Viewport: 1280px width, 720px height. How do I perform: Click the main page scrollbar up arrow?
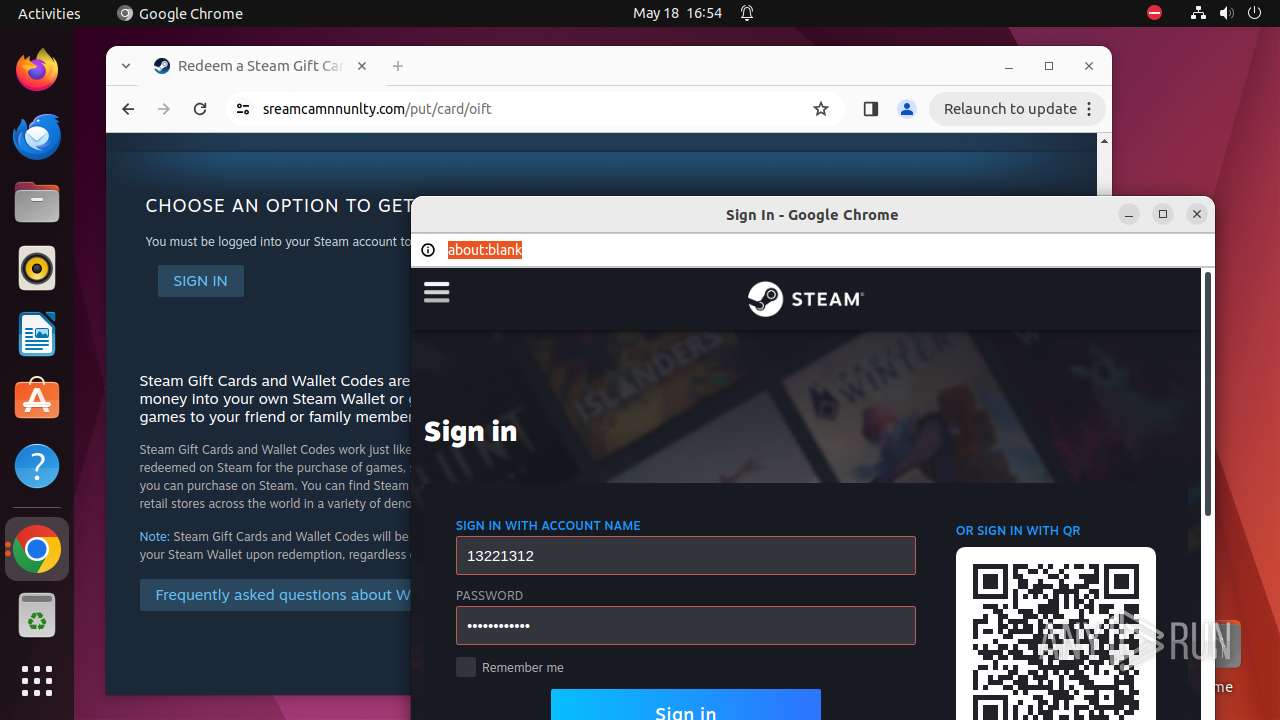(1105, 141)
